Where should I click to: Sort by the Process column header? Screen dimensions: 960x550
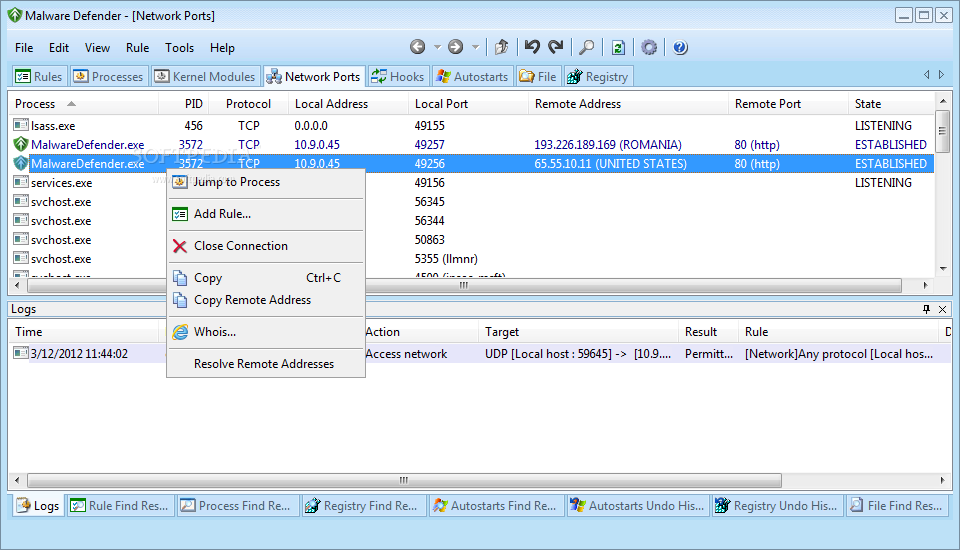(x=83, y=104)
